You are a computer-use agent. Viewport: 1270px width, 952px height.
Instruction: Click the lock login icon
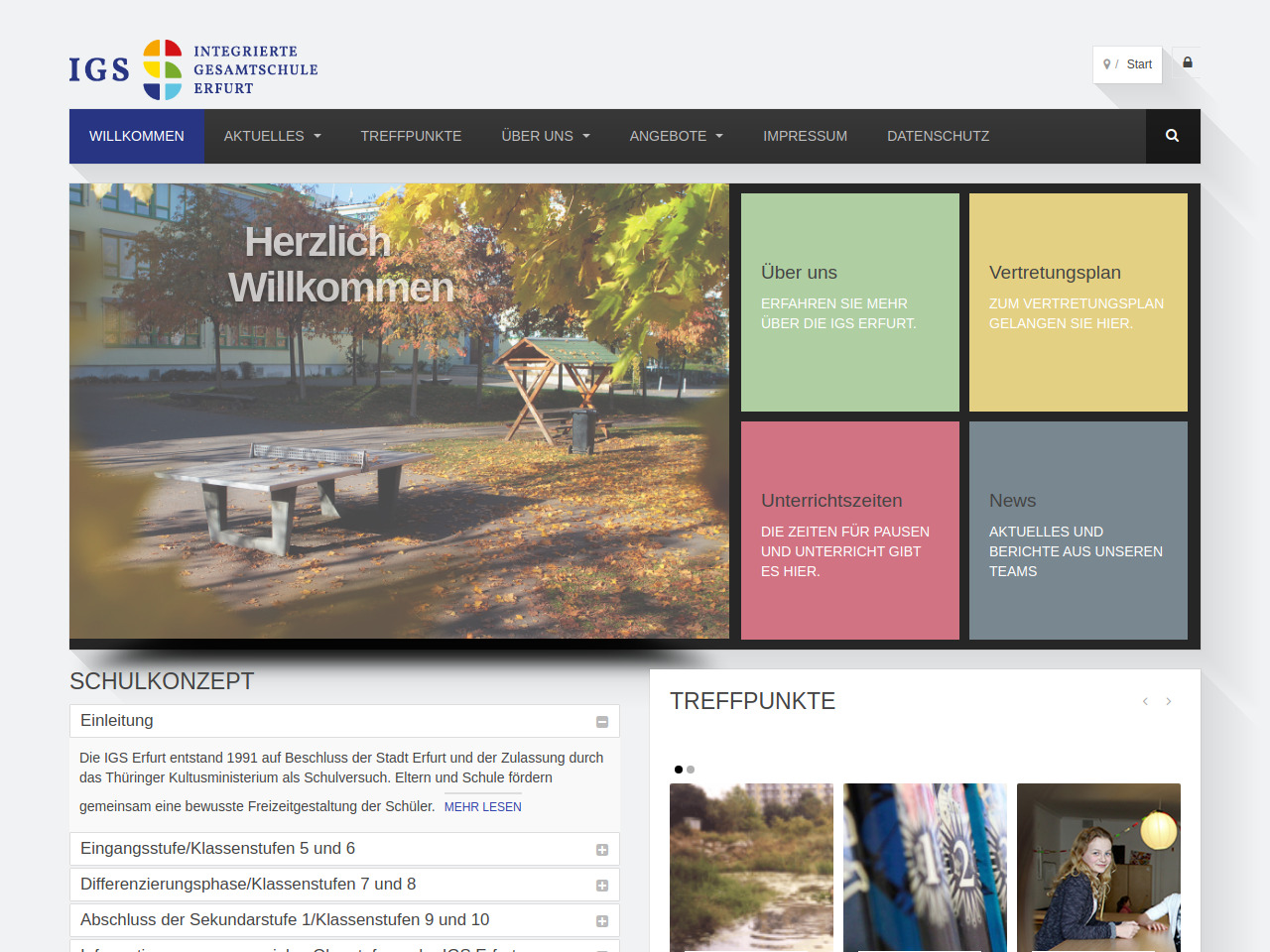(x=1187, y=62)
